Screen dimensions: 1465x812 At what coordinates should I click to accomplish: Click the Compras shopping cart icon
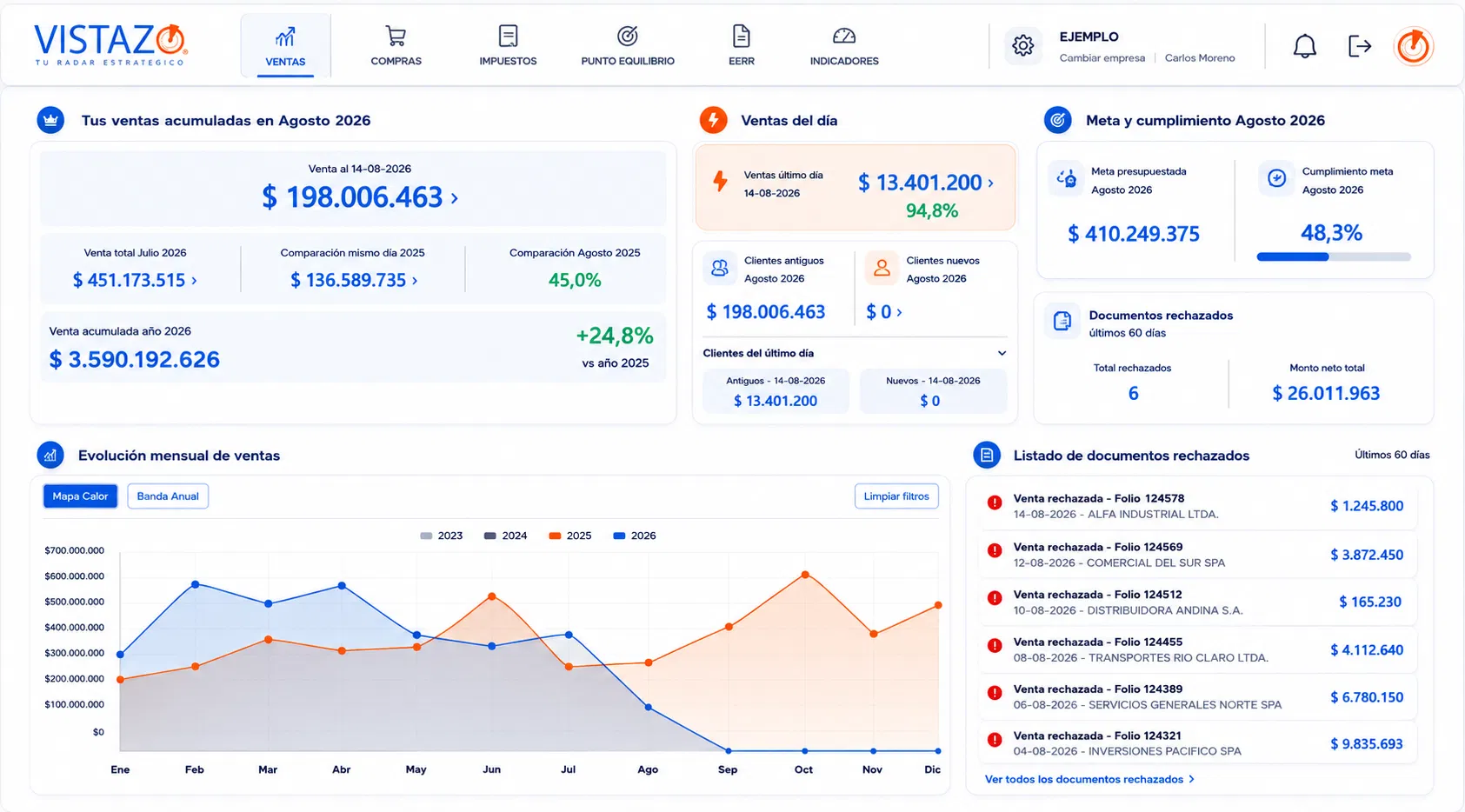(x=396, y=36)
